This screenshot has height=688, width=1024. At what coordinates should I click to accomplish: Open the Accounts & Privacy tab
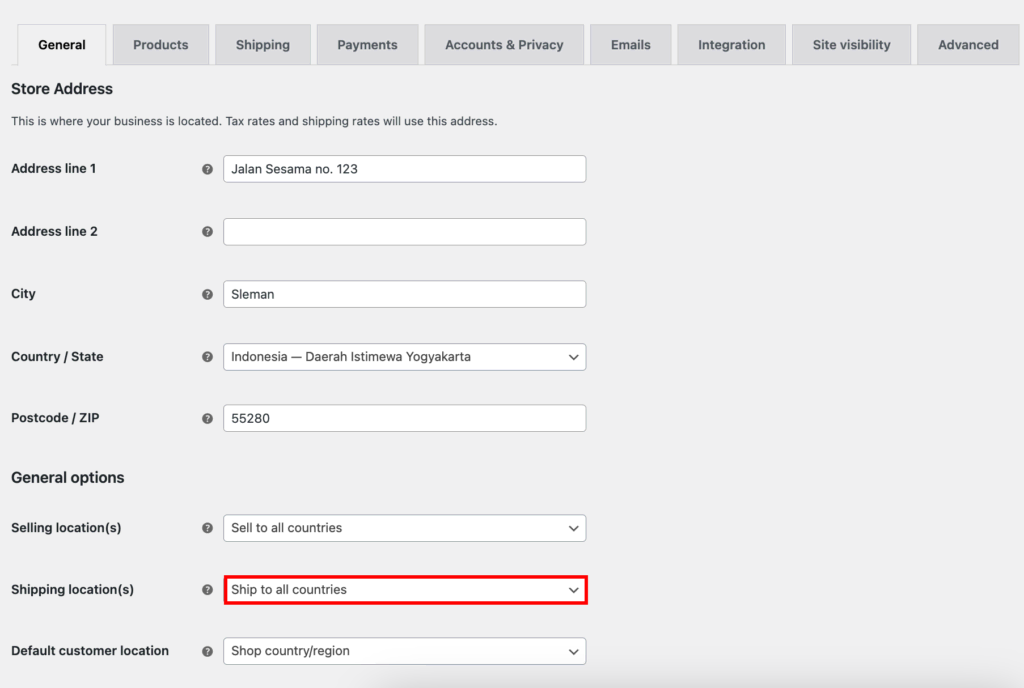(504, 45)
